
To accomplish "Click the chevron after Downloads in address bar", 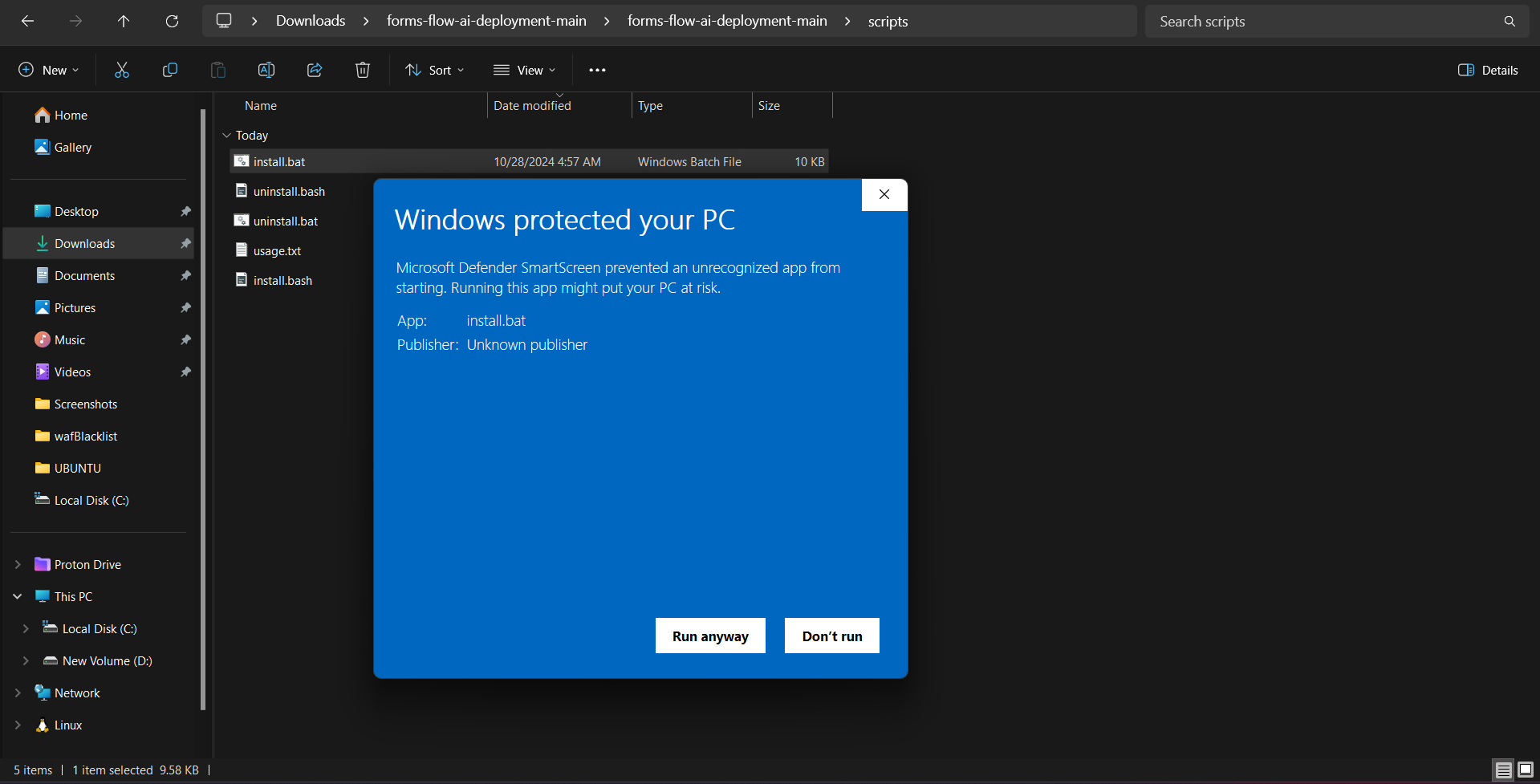I will [x=366, y=21].
